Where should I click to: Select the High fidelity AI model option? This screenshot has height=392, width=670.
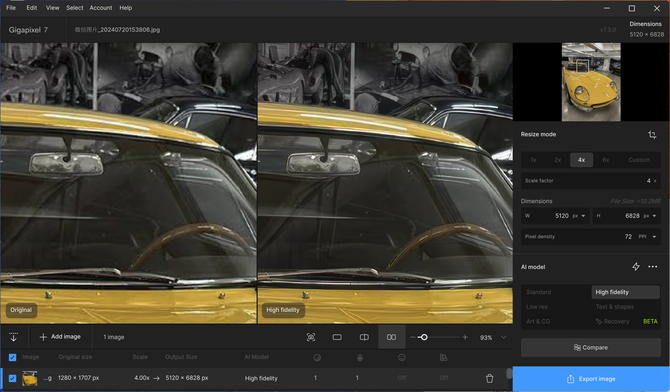[626, 292]
